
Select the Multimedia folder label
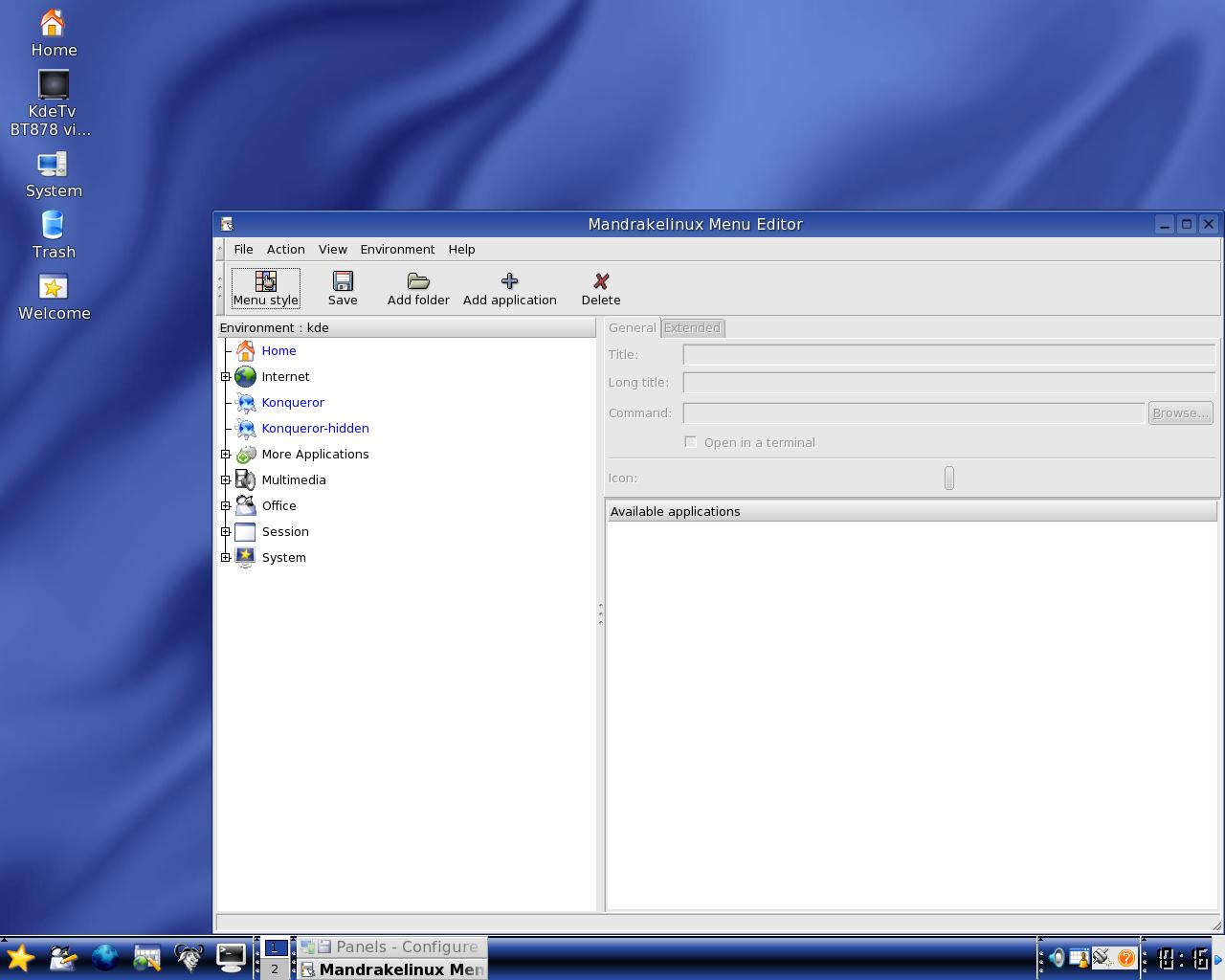294,479
